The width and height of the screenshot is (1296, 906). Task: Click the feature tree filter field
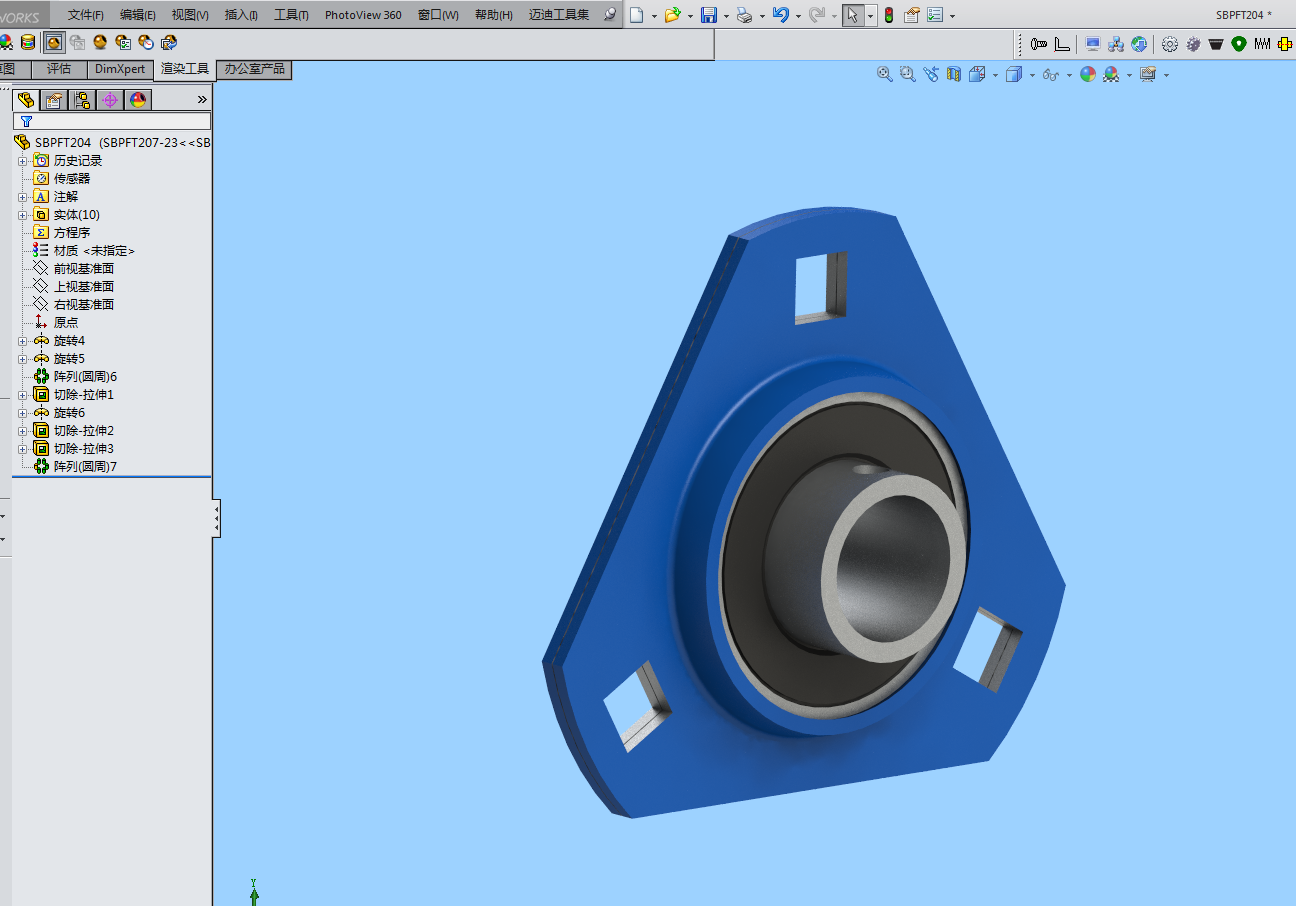[x=112, y=121]
